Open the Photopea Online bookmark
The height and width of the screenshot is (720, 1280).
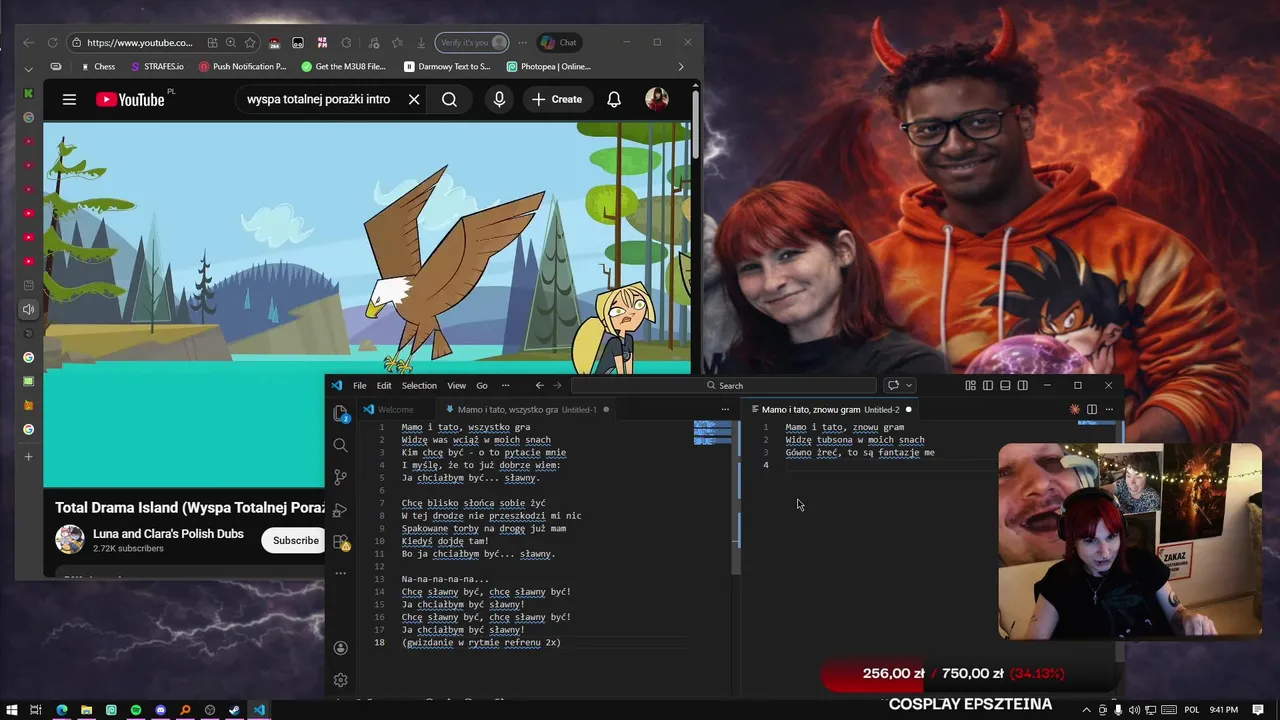(x=548, y=67)
